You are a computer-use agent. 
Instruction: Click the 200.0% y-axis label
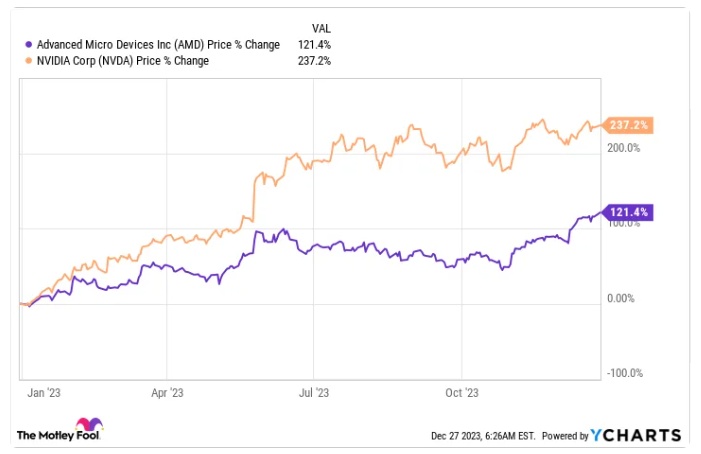click(622, 148)
